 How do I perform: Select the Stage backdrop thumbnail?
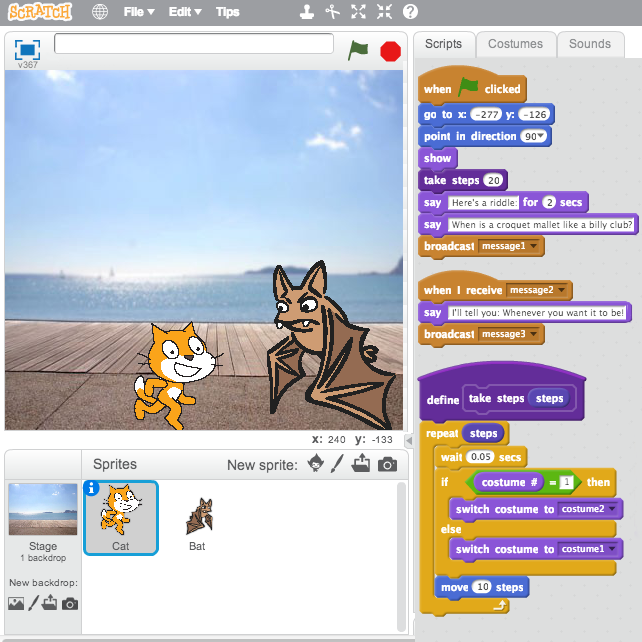pyautogui.click(x=43, y=509)
